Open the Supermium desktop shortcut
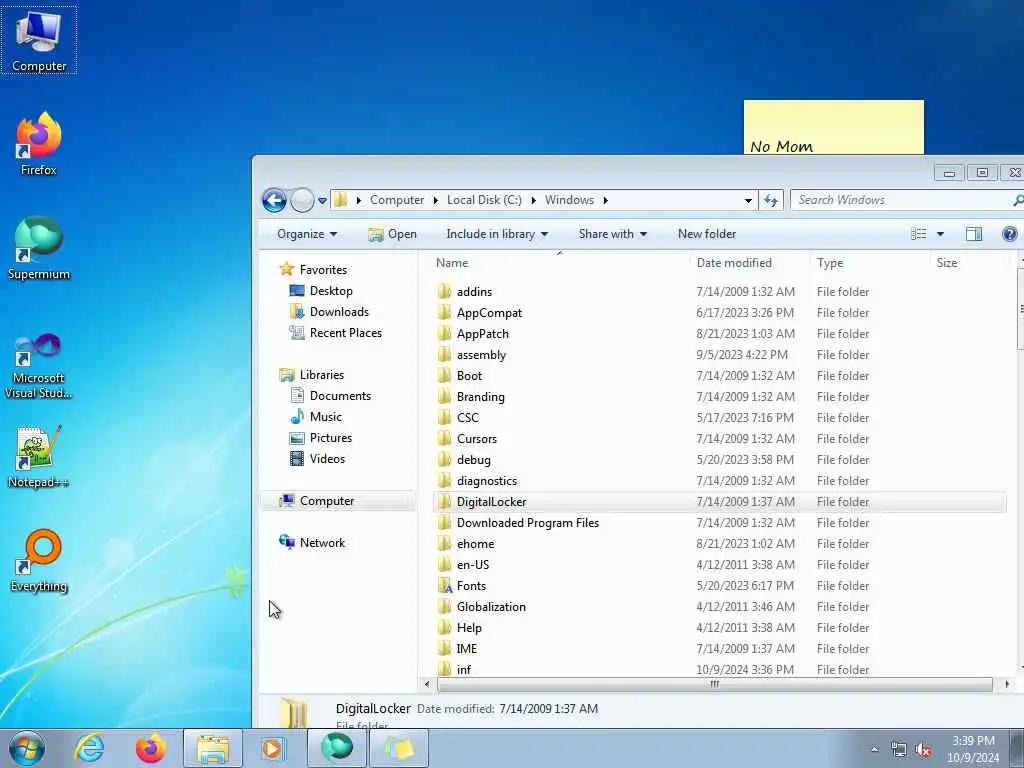The width and height of the screenshot is (1024, 768). pyautogui.click(x=39, y=248)
